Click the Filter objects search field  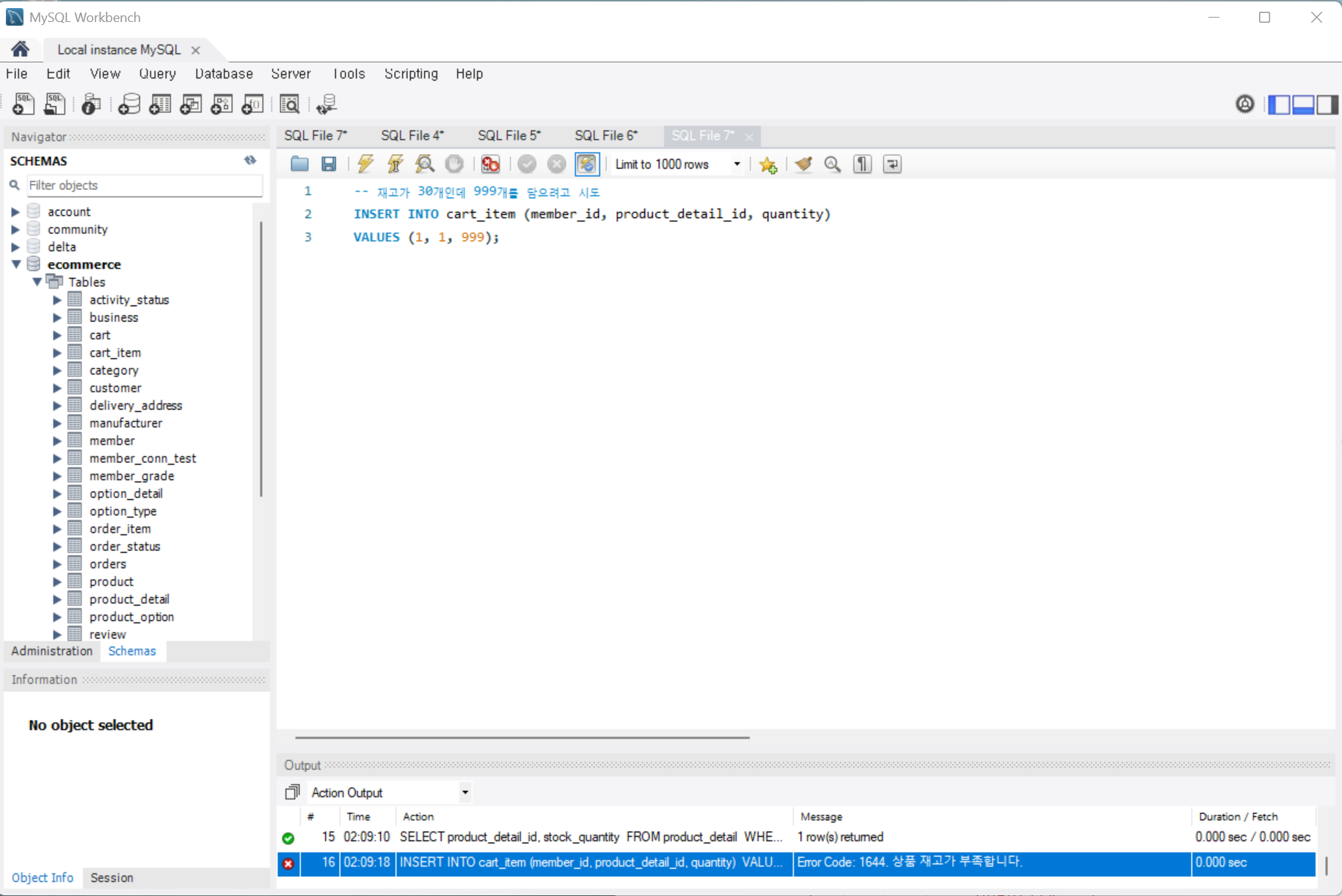click(x=145, y=186)
